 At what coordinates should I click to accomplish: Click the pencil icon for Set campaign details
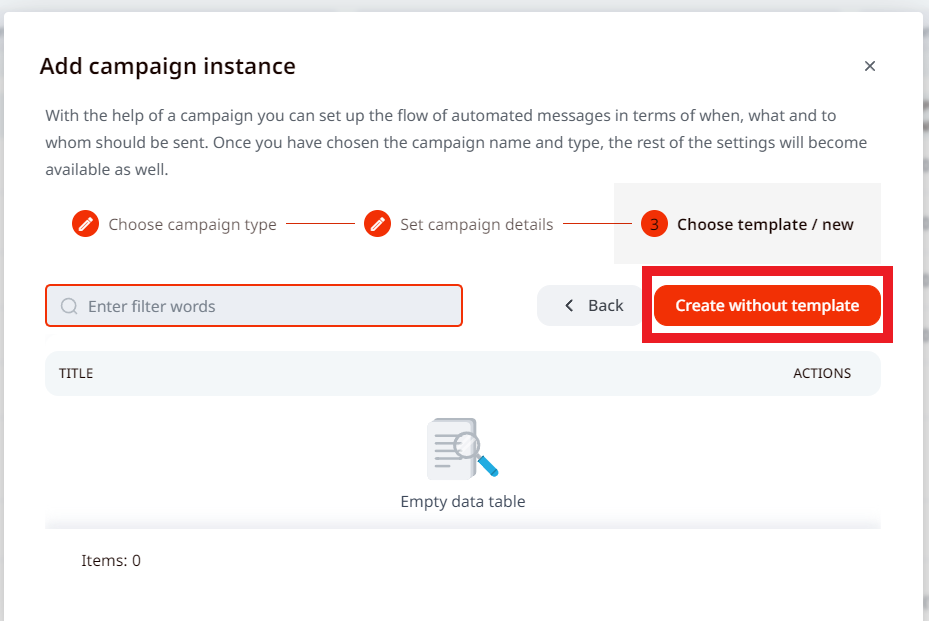click(377, 224)
